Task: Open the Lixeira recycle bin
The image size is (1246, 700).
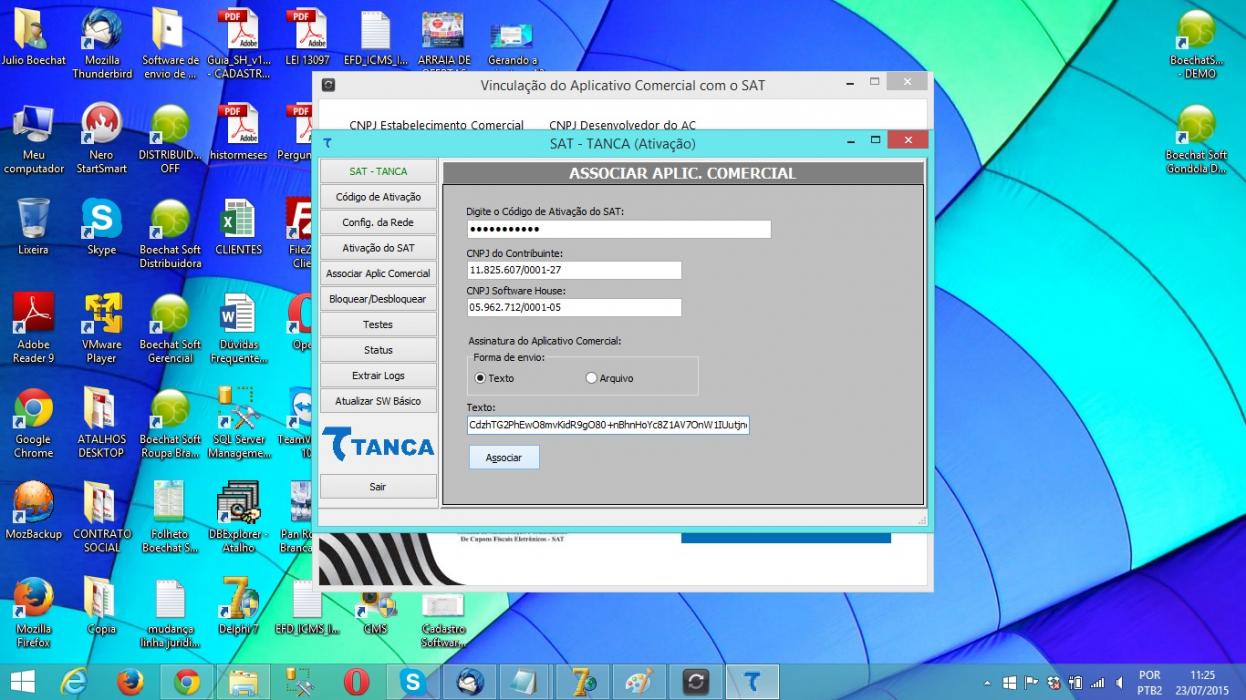Action: click(33, 227)
